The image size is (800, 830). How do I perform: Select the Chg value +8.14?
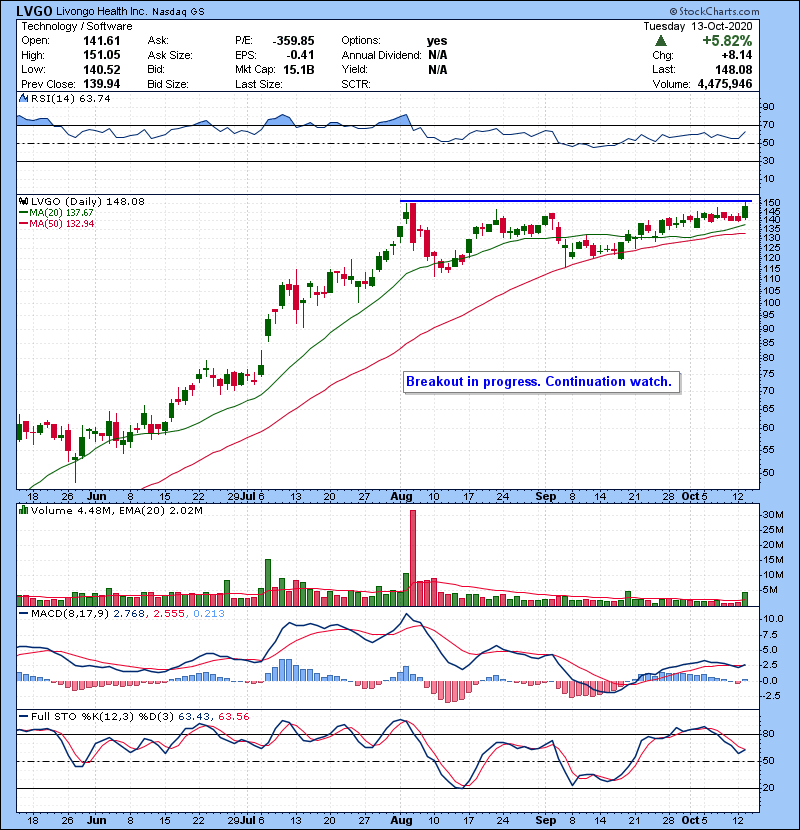coord(736,55)
